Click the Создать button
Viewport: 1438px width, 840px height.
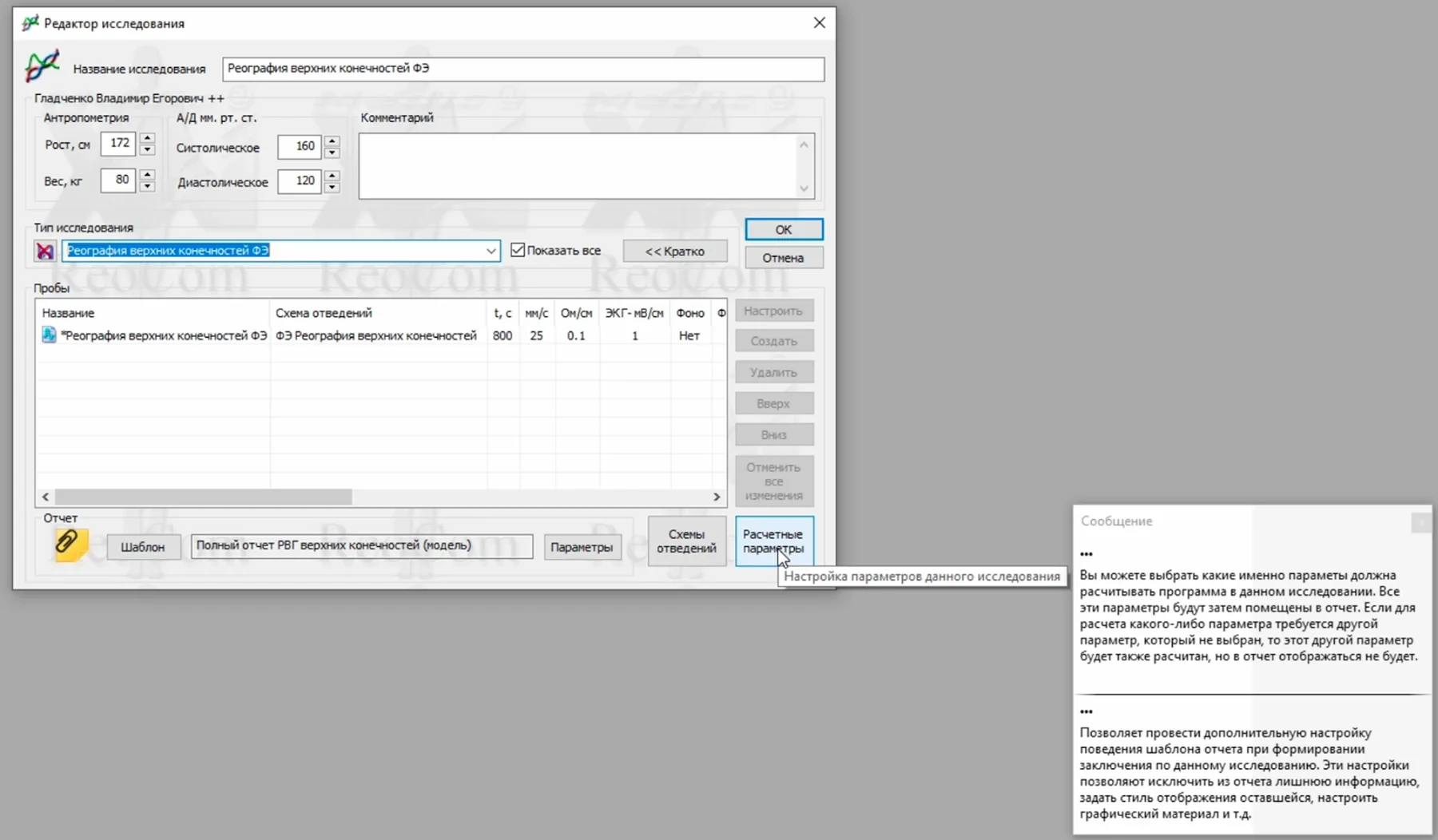point(774,341)
